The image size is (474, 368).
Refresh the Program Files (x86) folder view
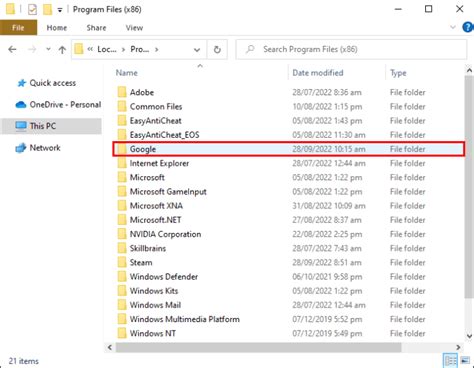tap(217, 50)
